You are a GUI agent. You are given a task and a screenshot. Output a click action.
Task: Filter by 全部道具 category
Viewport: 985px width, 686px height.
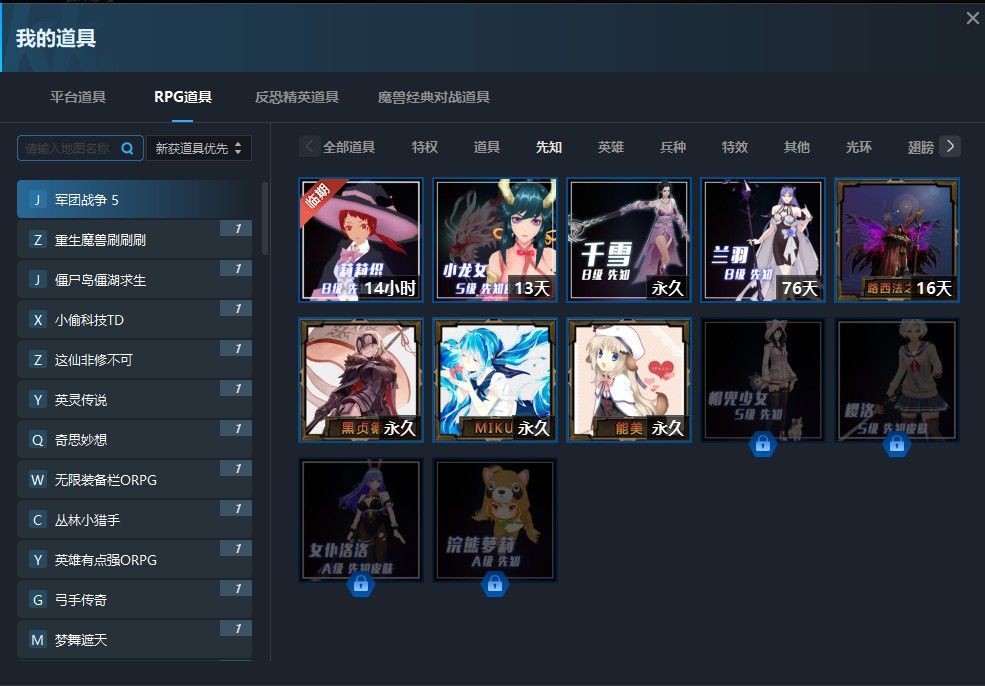pyautogui.click(x=349, y=147)
